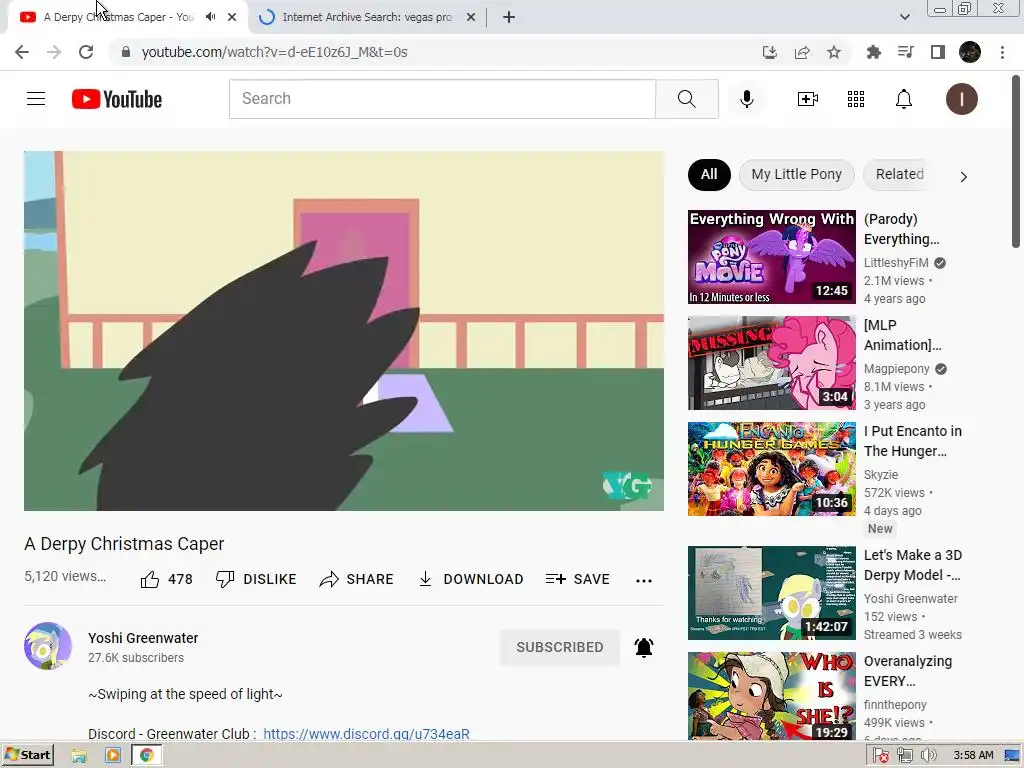This screenshot has width=1024, height=768.
Task: Open the notifications bell in header
Action: coord(904,99)
